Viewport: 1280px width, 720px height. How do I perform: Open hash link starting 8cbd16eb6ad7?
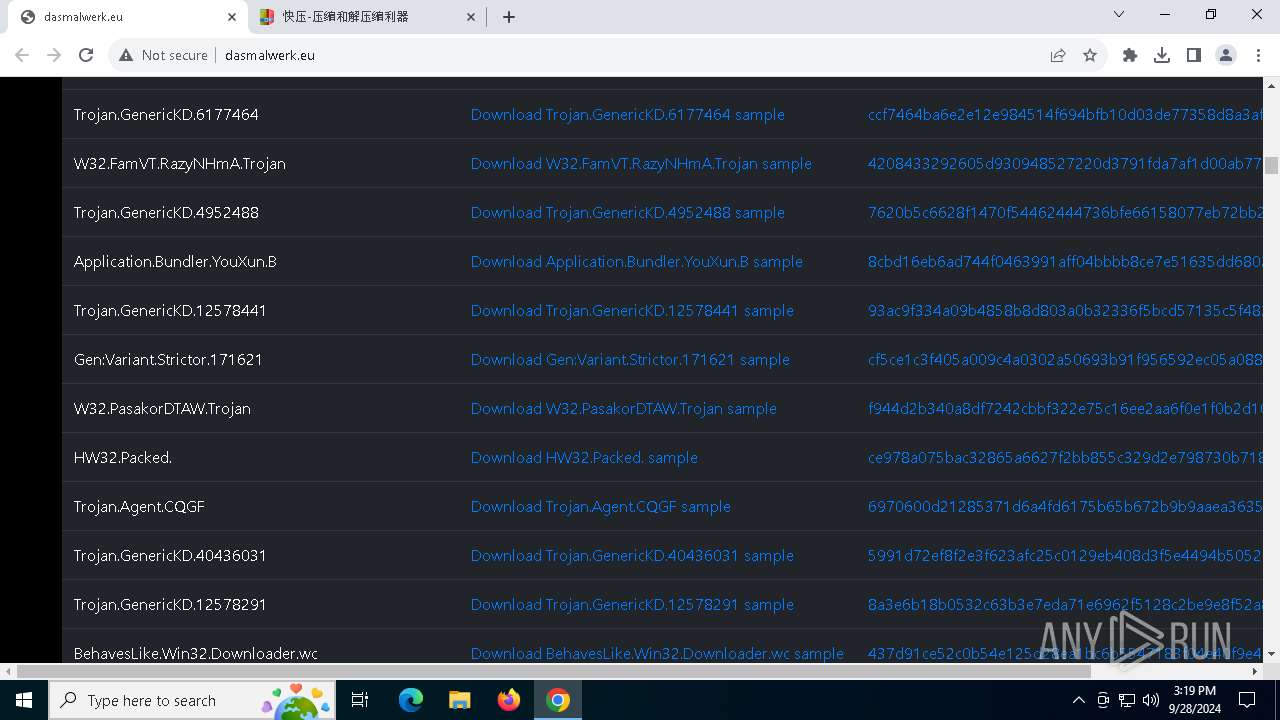(x=1065, y=261)
